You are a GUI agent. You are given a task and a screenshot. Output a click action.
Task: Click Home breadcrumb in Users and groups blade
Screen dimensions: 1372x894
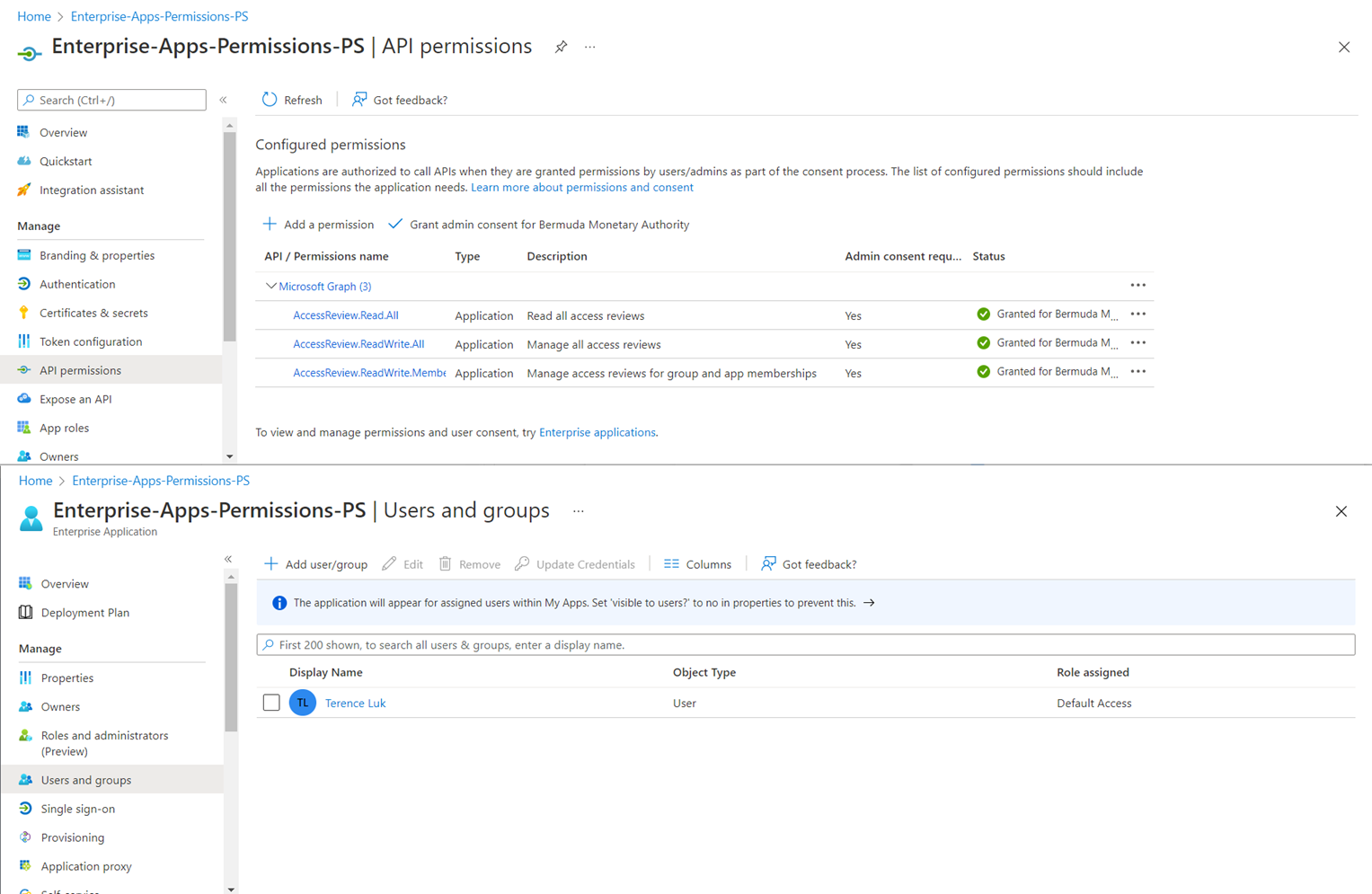point(36,481)
